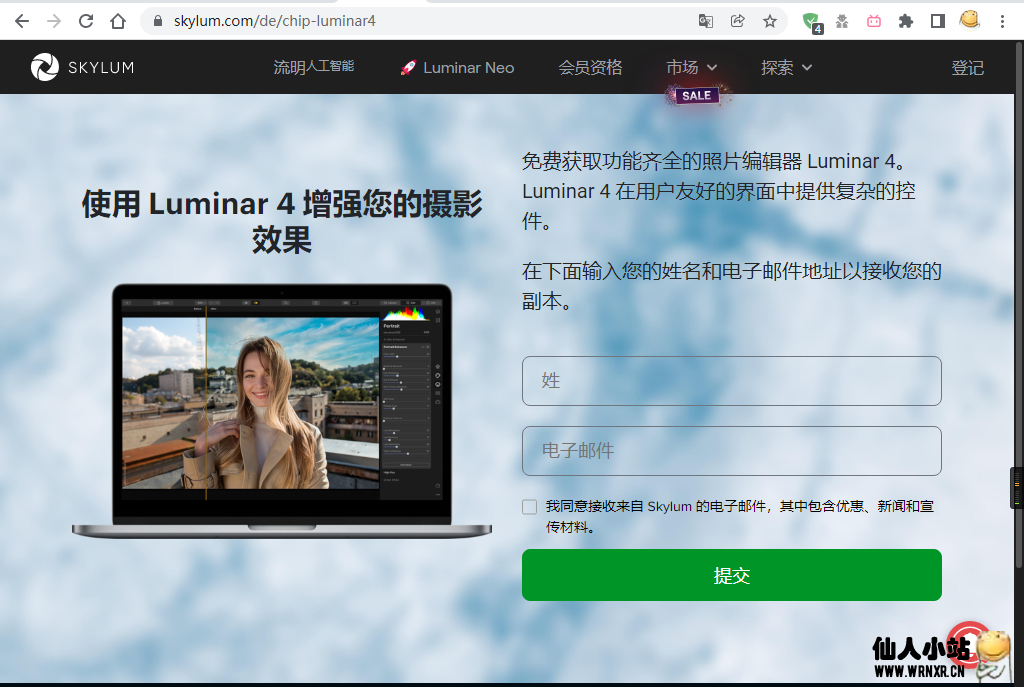
Task: Reload the page with the refresh icon
Action: [x=86, y=21]
